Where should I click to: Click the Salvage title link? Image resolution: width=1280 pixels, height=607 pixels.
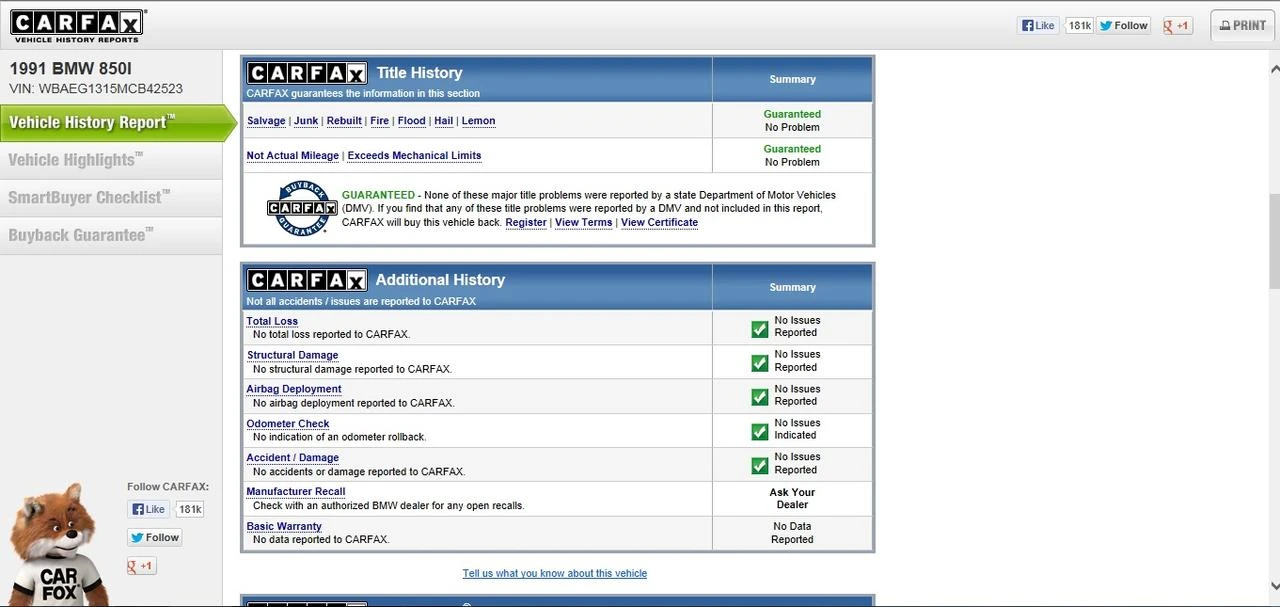pyautogui.click(x=266, y=121)
